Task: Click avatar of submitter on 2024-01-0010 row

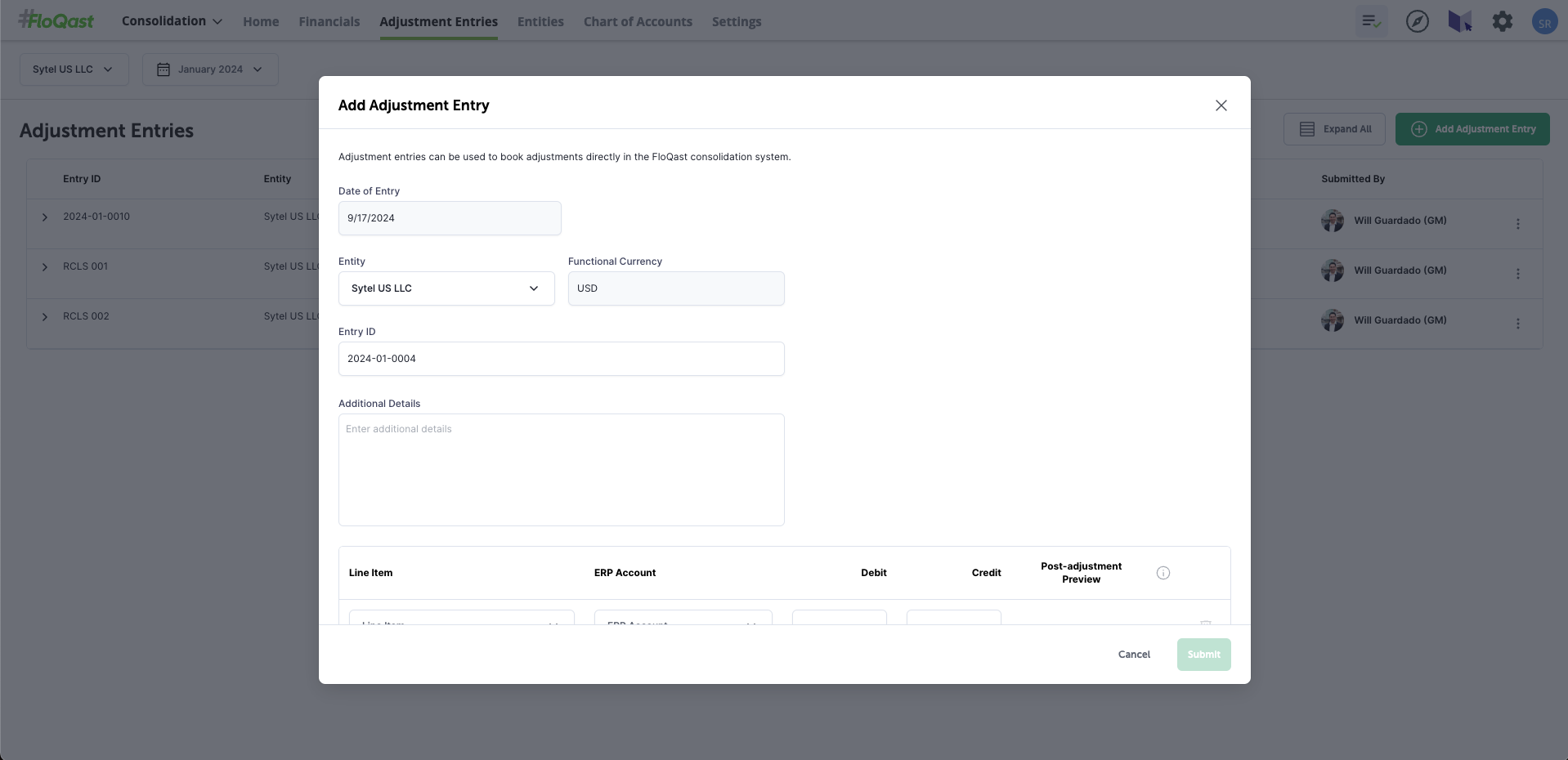Action: tap(1333, 221)
